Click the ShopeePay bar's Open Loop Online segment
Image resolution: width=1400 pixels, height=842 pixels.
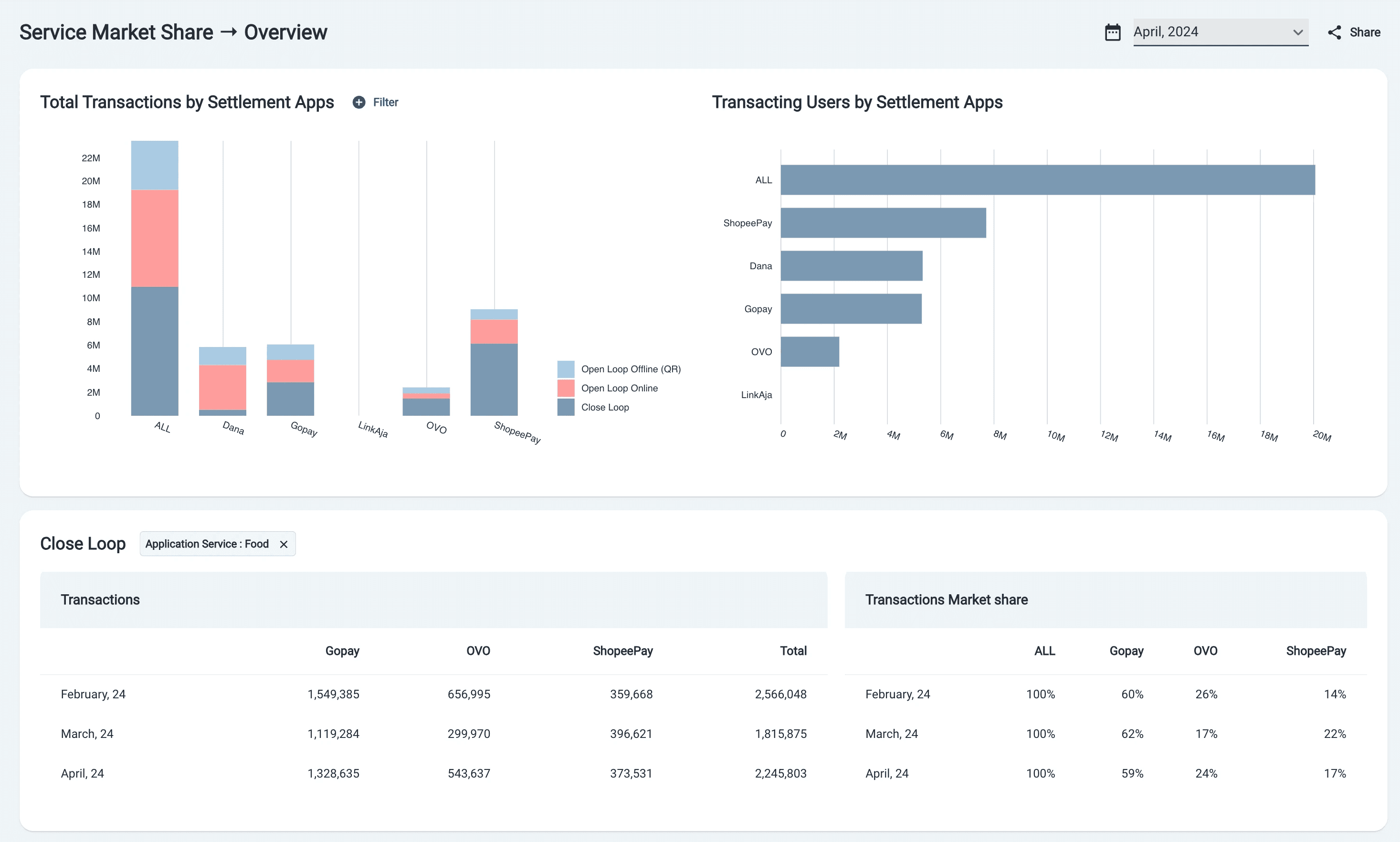coord(494,332)
